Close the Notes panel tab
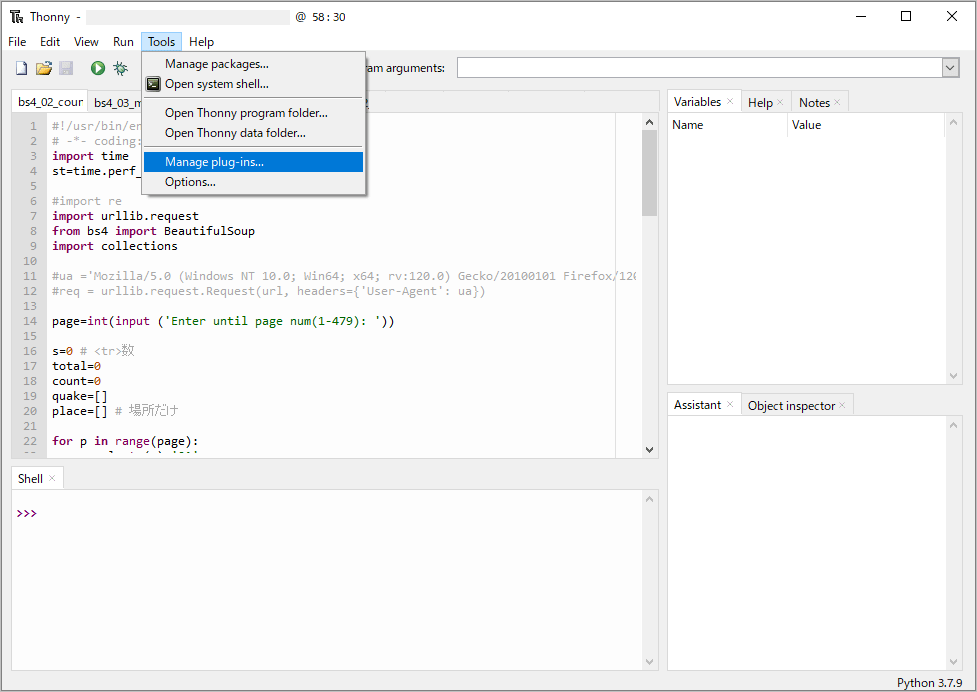Image resolution: width=977 pixels, height=692 pixels. tap(837, 102)
